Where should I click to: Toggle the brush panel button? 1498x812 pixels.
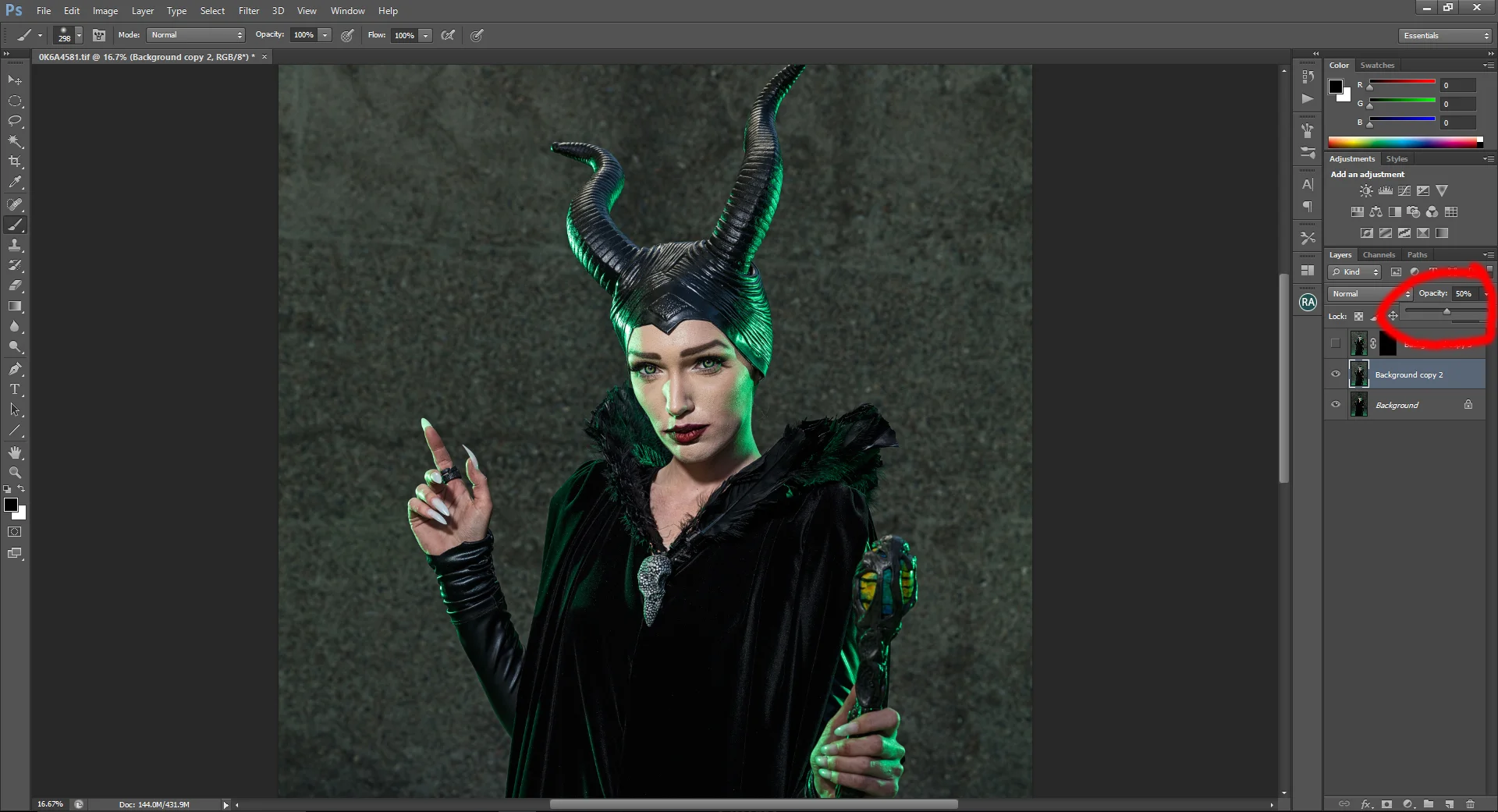tap(99, 35)
